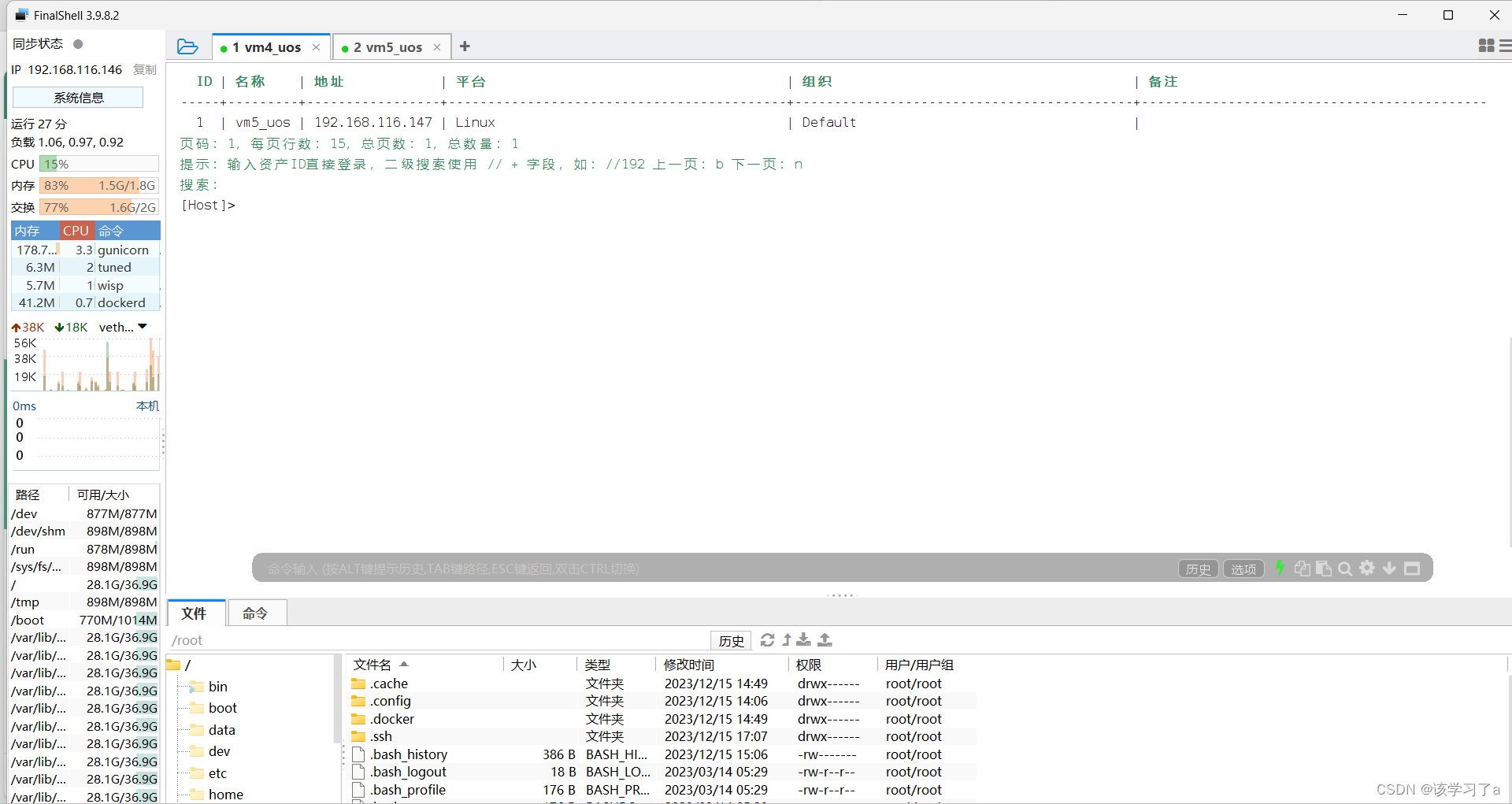Select the .config folder row
Image resolution: width=1512 pixels, height=804 pixels.
click(x=661, y=701)
